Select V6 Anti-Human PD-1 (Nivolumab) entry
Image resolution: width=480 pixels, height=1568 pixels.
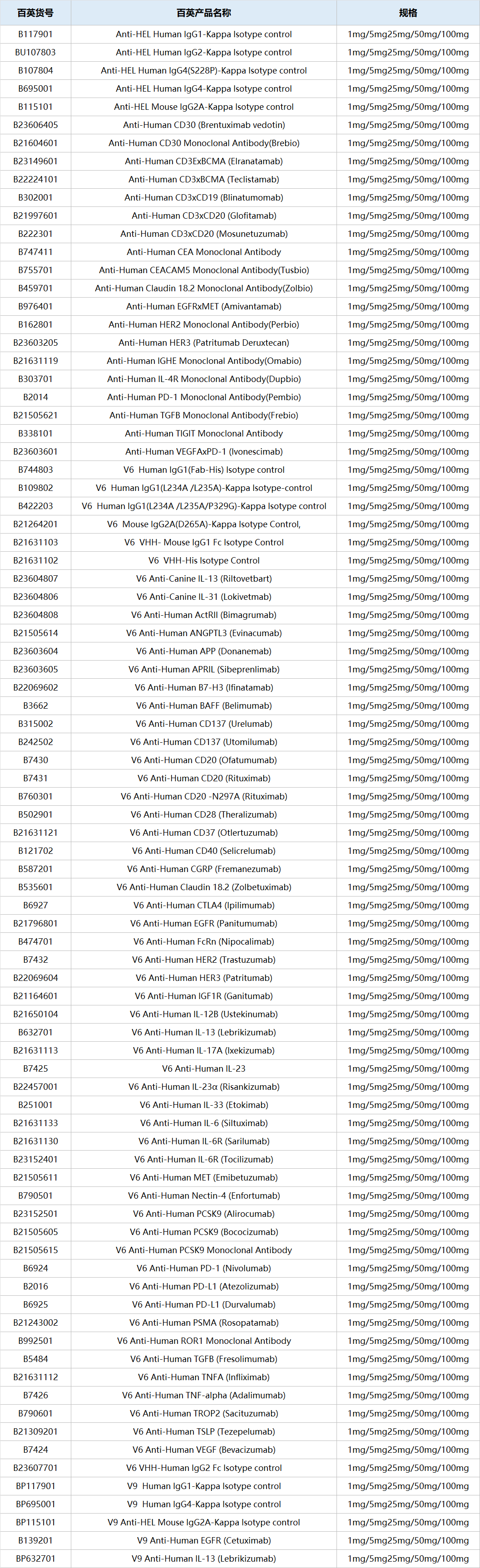(x=203, y=1268)
